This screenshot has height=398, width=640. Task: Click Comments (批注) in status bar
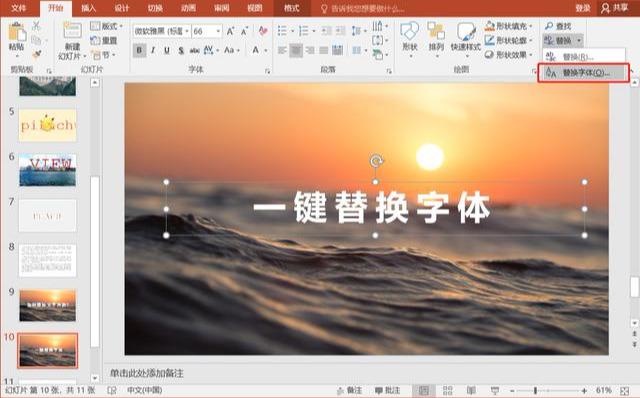coord(387,391)
